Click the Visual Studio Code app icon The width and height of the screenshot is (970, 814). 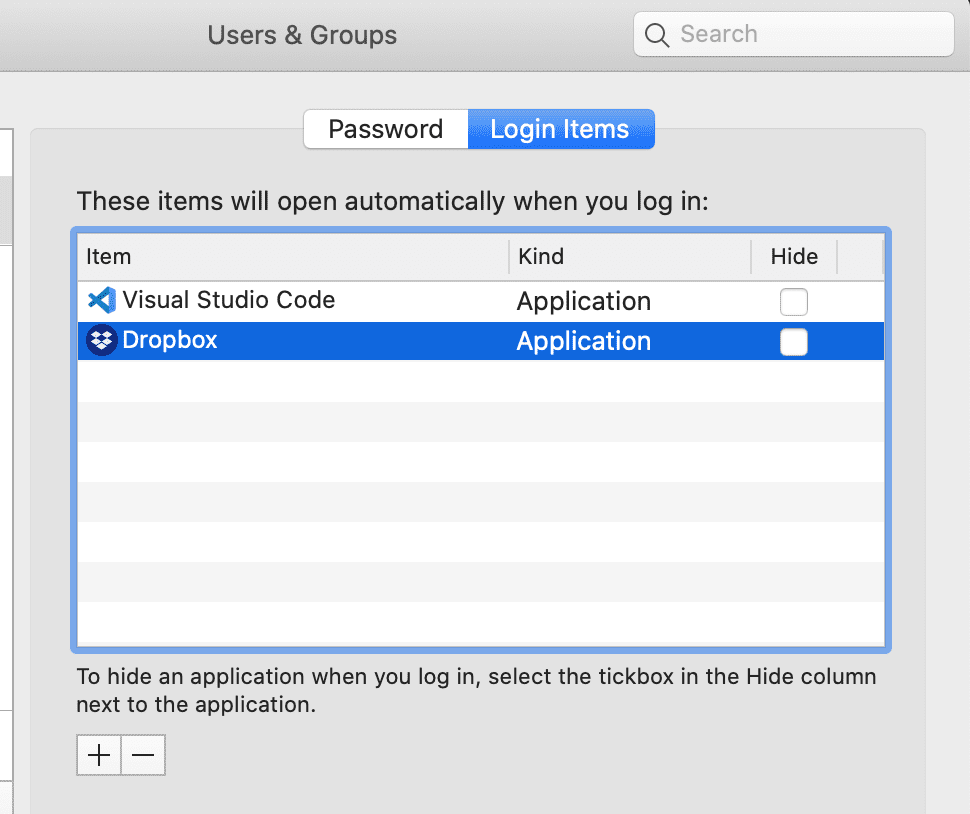coord(102,300)
